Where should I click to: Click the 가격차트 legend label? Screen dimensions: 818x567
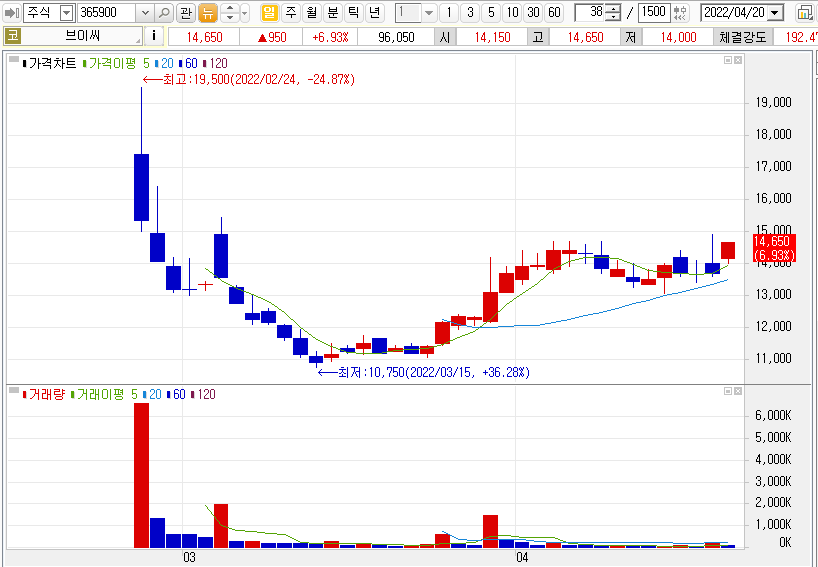click(x=52, y=63)
